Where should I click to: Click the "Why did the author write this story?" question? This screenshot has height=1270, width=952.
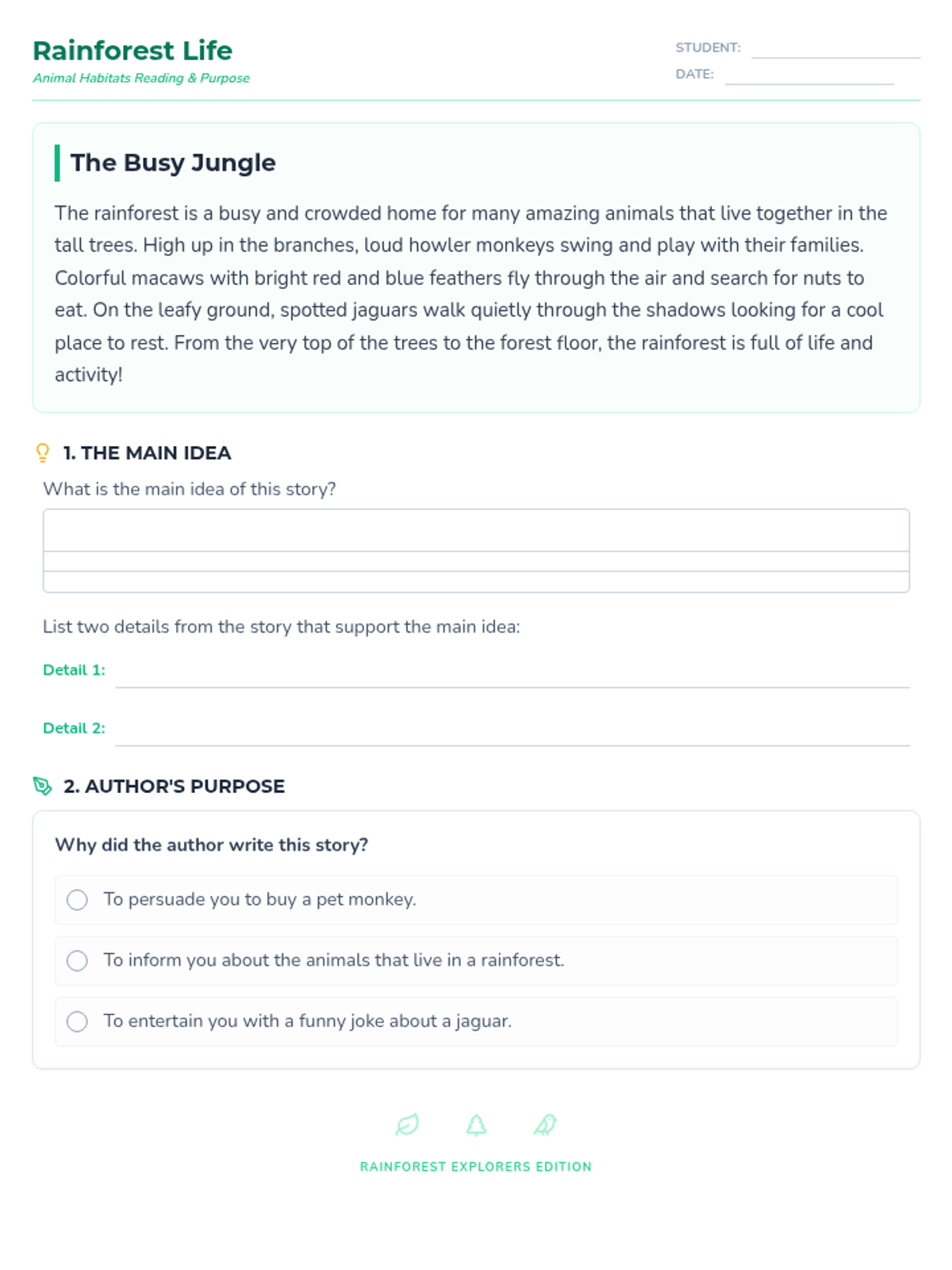(212, 845)
